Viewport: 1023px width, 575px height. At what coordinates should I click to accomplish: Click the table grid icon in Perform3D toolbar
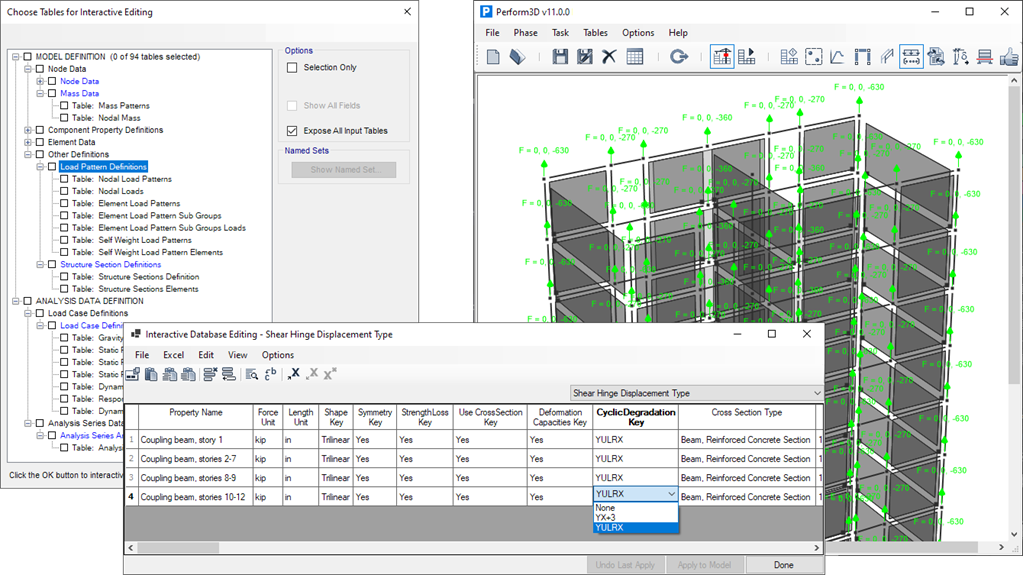tap(635, 57)
